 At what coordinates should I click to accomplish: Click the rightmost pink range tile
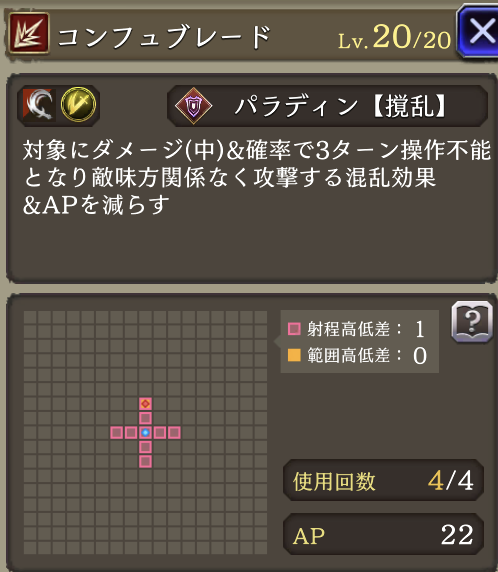pyautogui.click(x=174, y=433)
